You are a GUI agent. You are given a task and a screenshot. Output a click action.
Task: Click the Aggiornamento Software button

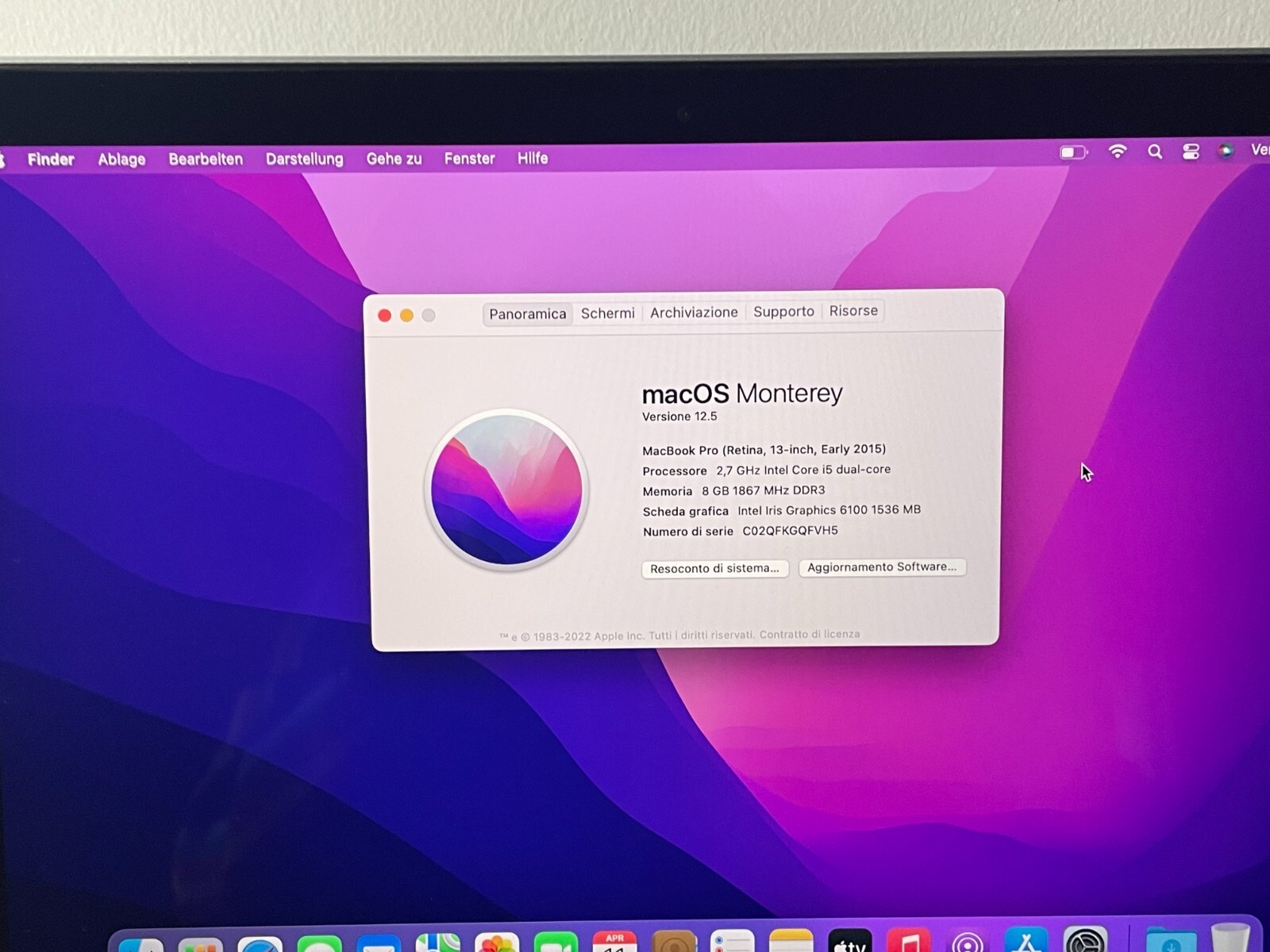point(882,567)
